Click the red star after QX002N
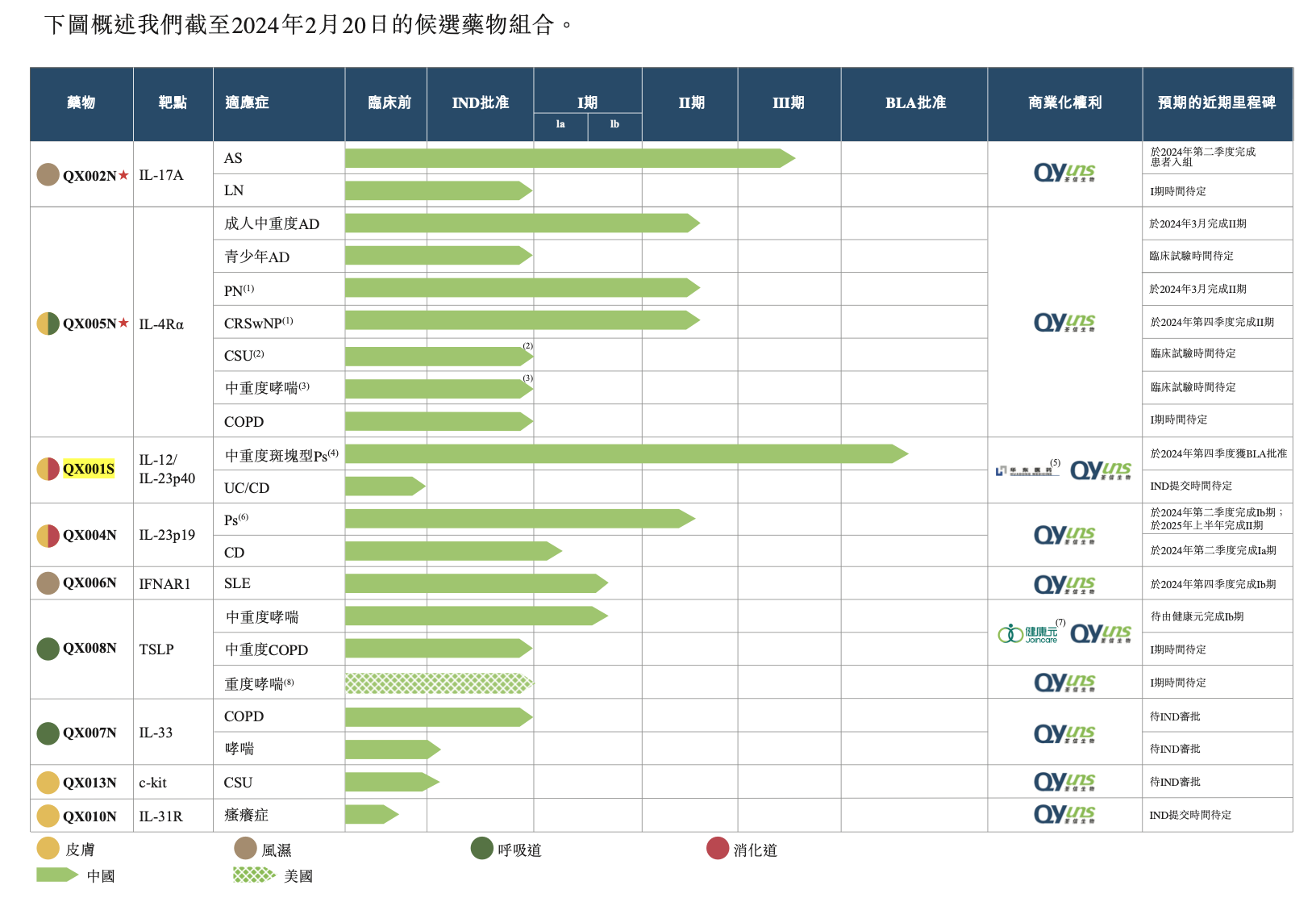 (x=123, y=175)
